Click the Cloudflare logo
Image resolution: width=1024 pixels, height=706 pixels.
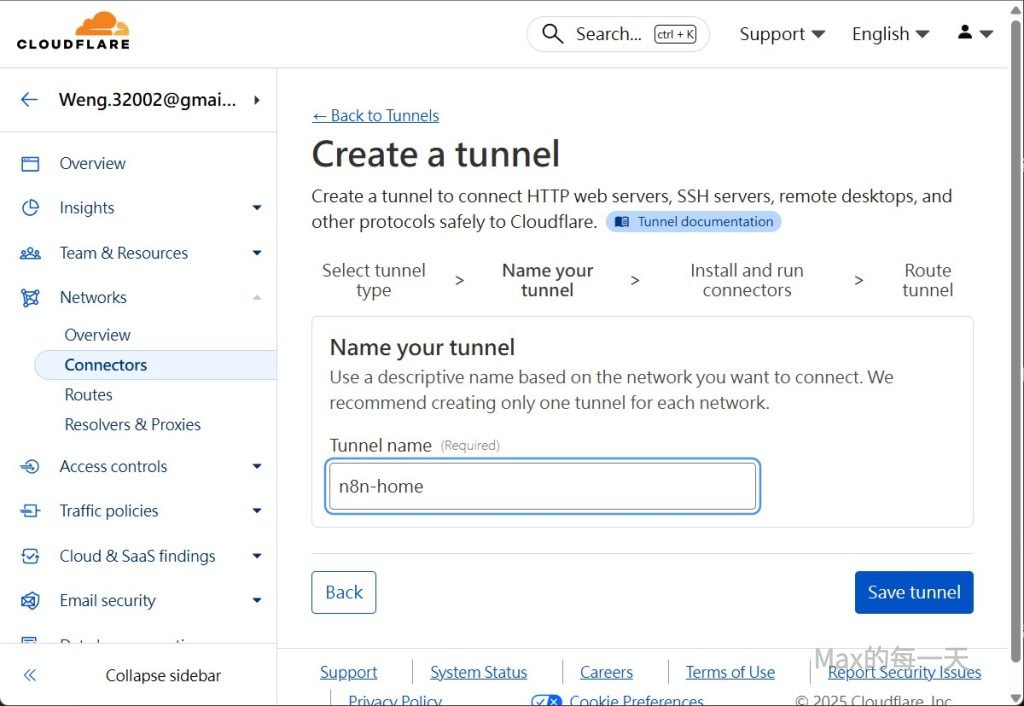pos(73,31)
